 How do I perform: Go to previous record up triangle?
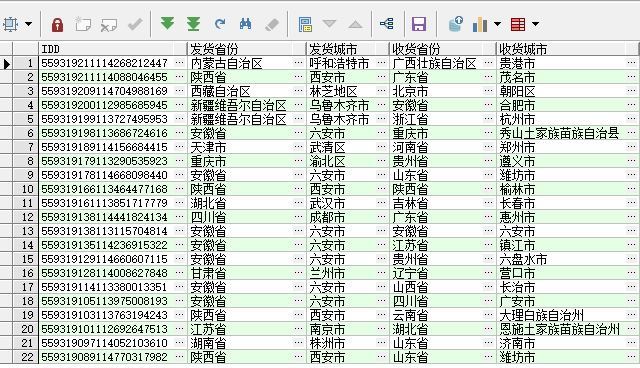356,25
